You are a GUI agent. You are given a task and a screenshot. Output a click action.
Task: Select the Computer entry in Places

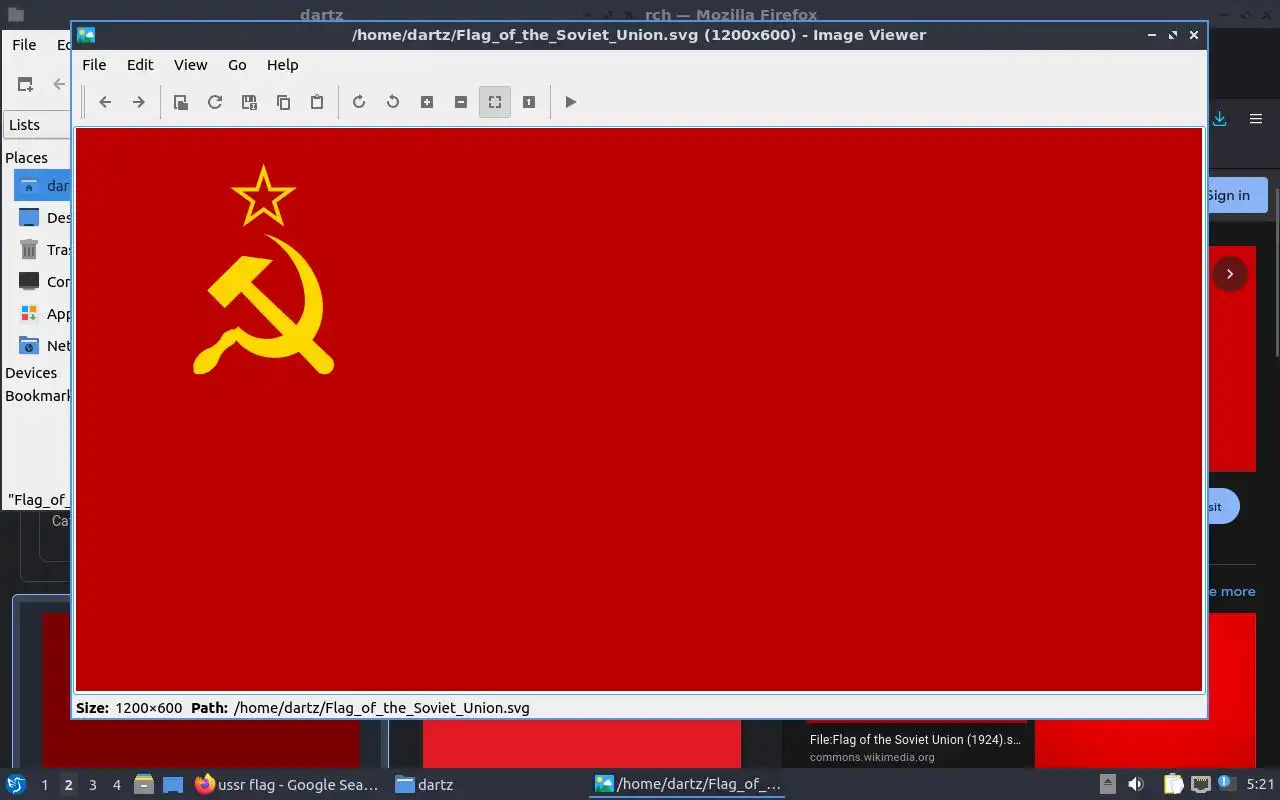[x=44, y=282]
